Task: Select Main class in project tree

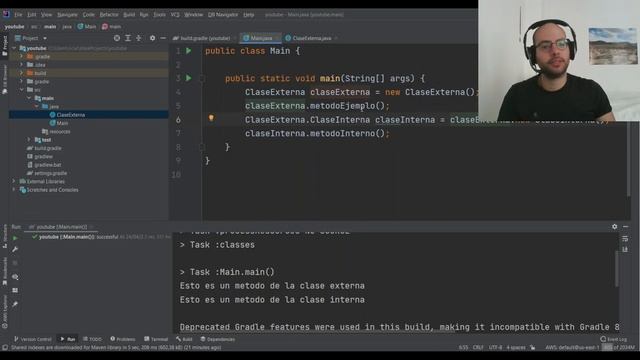Action: coord(62,123)
